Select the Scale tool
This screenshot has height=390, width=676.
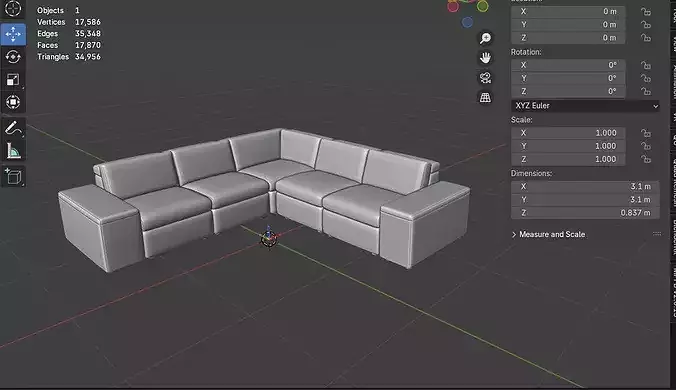coord(13,79)
